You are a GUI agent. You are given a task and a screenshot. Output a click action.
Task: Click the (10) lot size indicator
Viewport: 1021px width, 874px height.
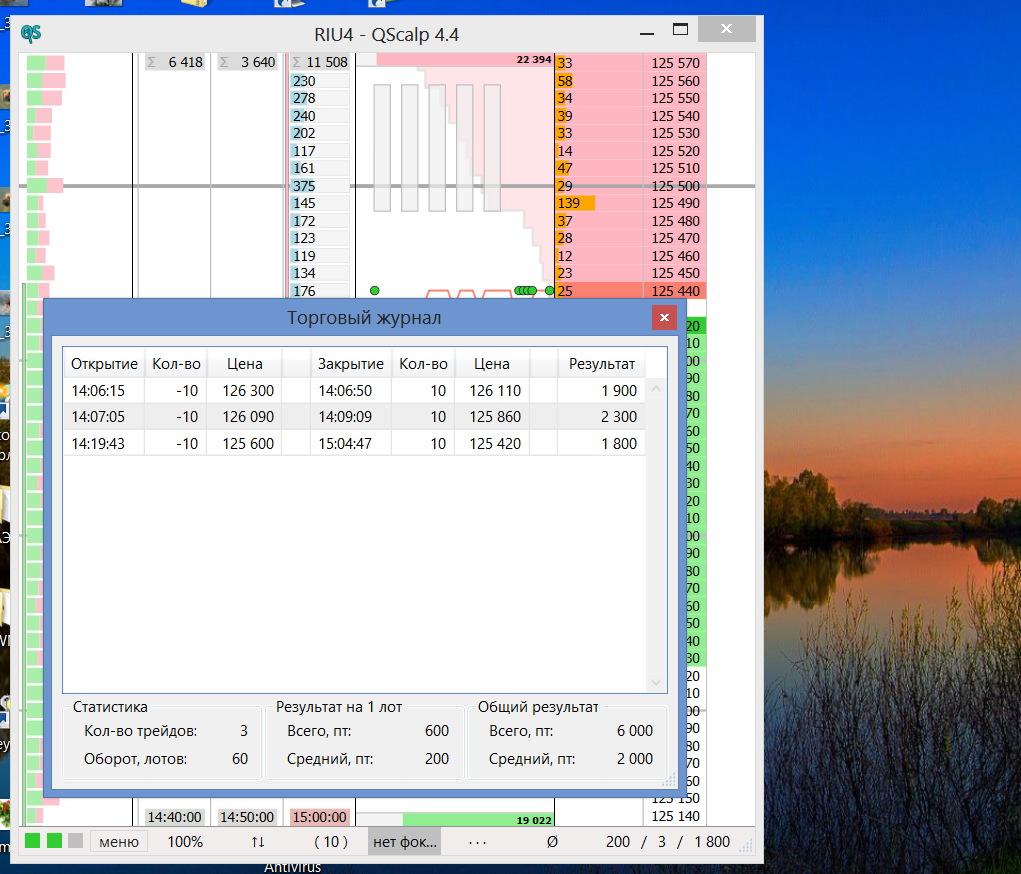tap(331, 842)
